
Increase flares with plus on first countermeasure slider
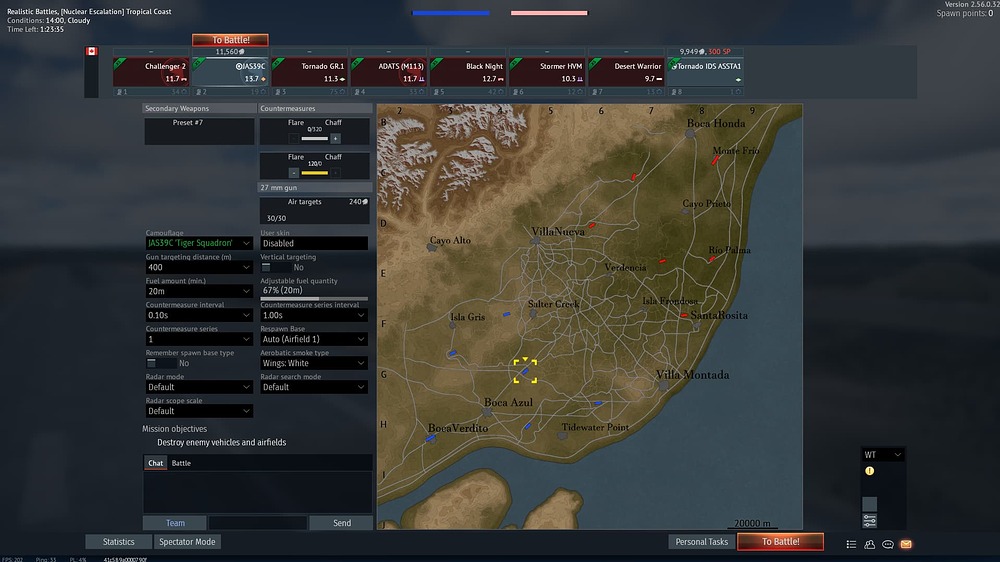coord(335,138)
